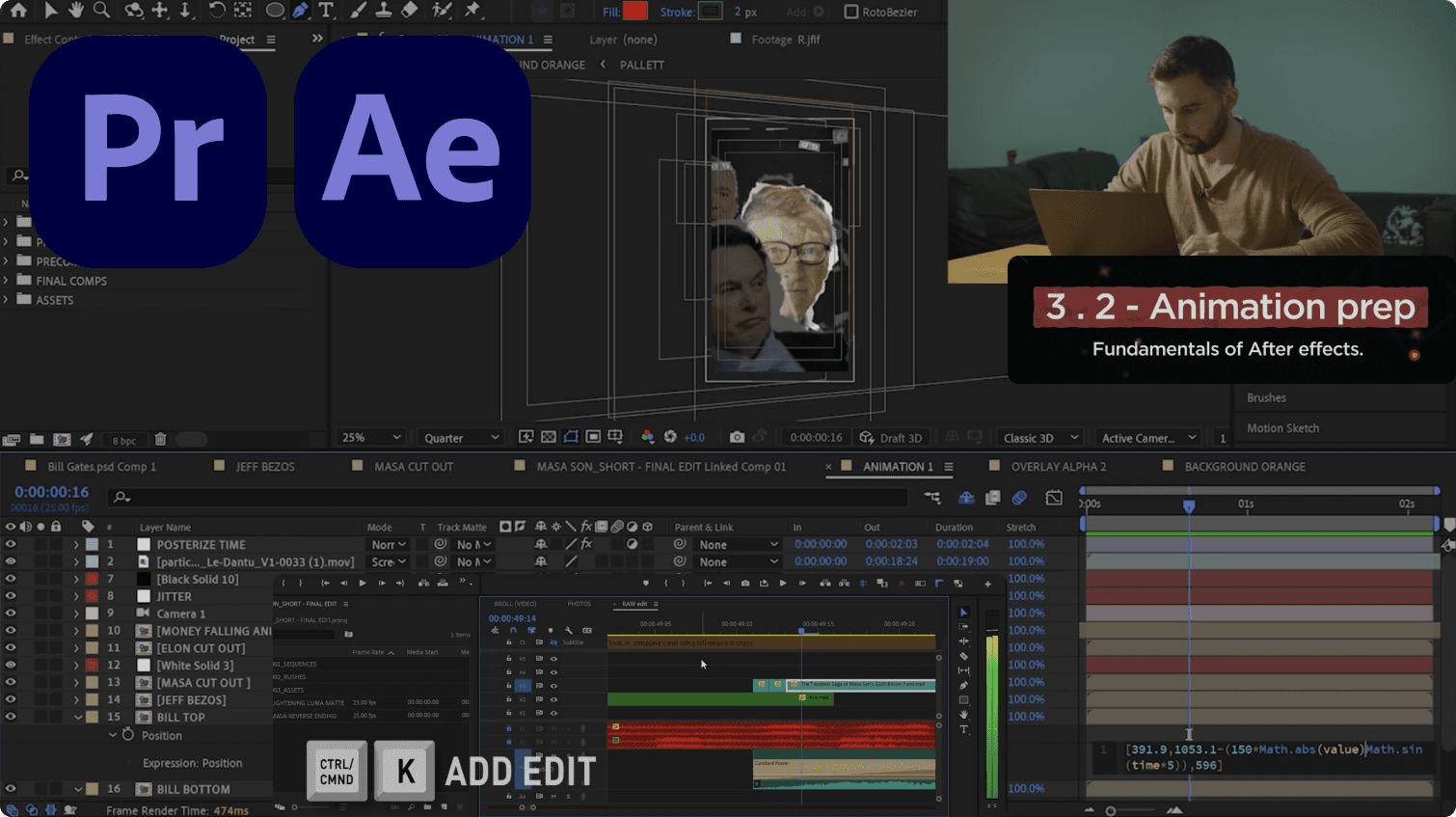Select the Ellipse shape tool

275,11
